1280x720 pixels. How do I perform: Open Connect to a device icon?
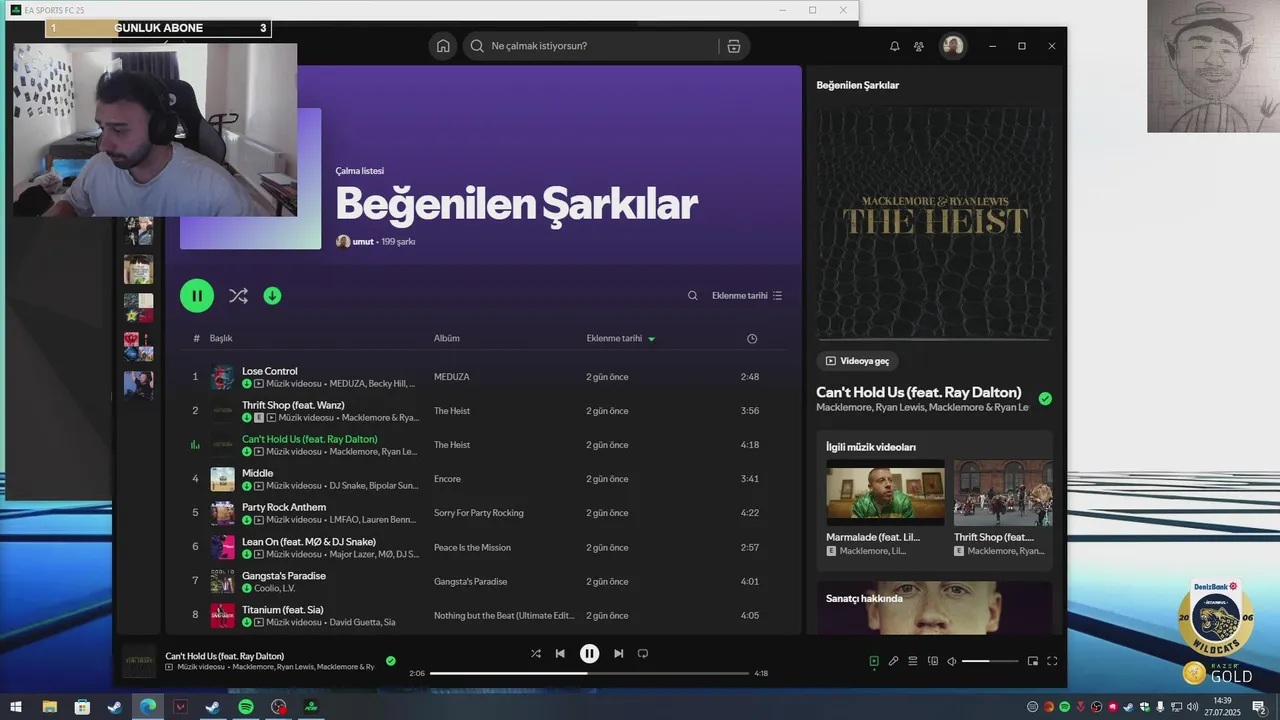click(x=933, y=661)
